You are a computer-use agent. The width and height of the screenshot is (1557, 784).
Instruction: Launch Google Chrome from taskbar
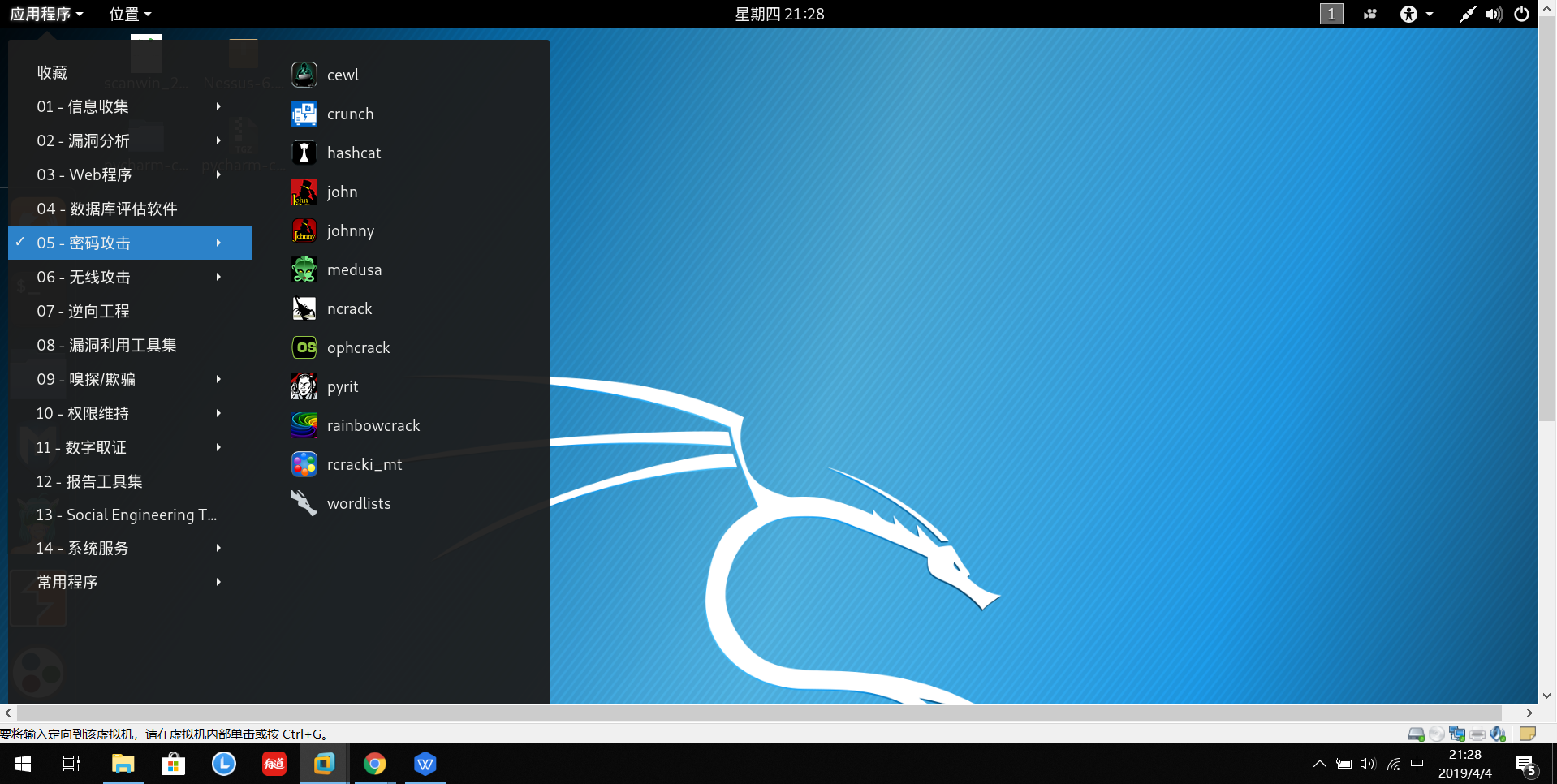(374, 764)
